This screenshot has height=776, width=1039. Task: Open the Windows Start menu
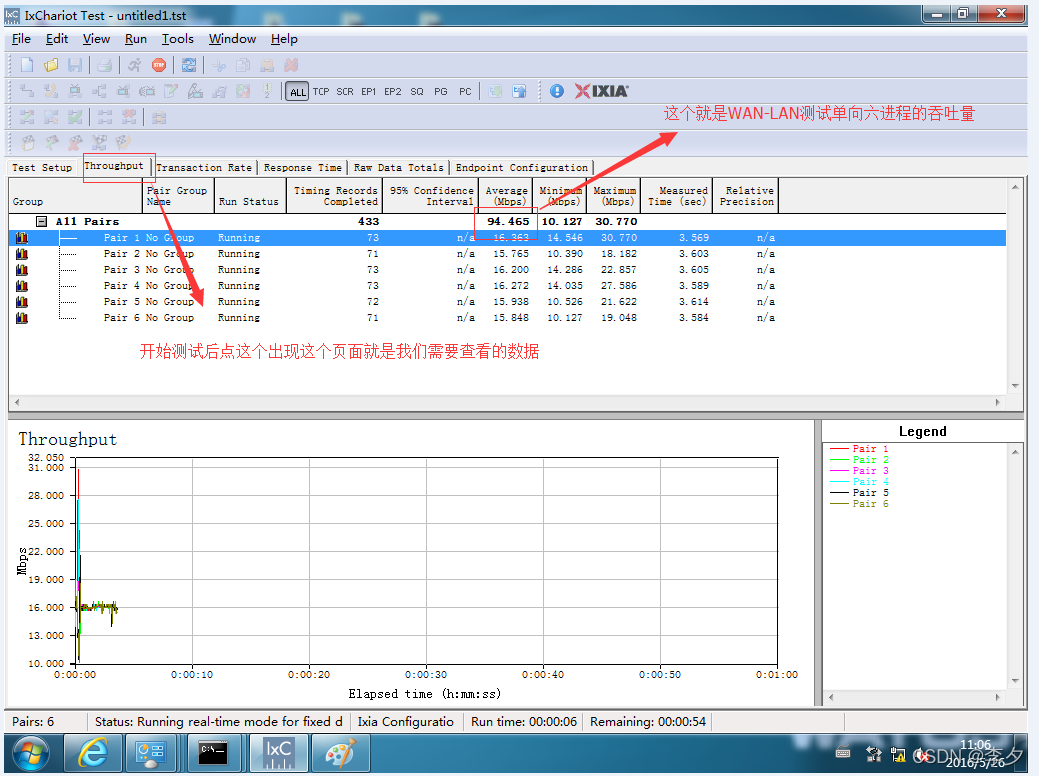pos(30,754)
